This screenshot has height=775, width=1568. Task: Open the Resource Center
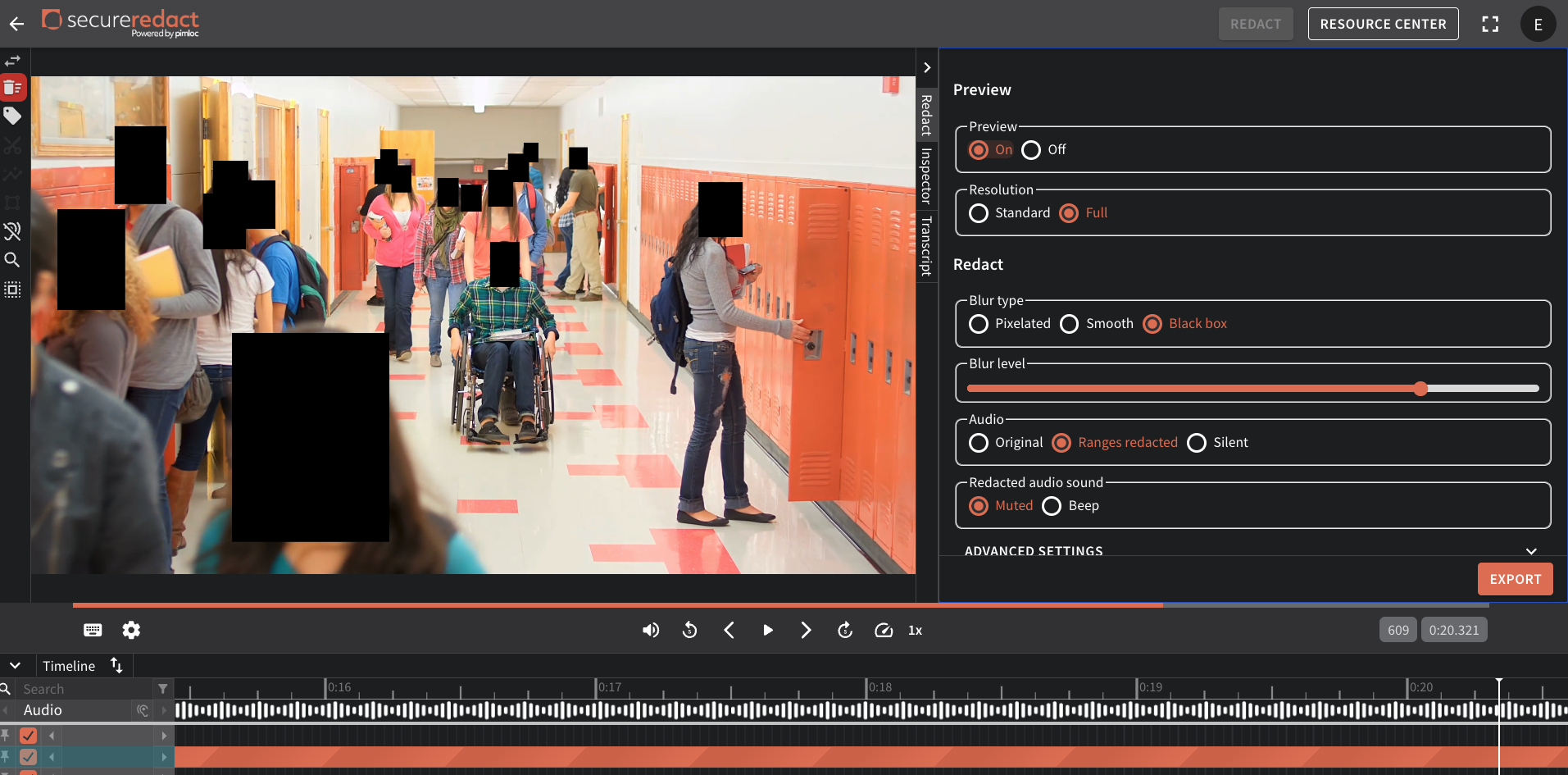pos(1383,24)
